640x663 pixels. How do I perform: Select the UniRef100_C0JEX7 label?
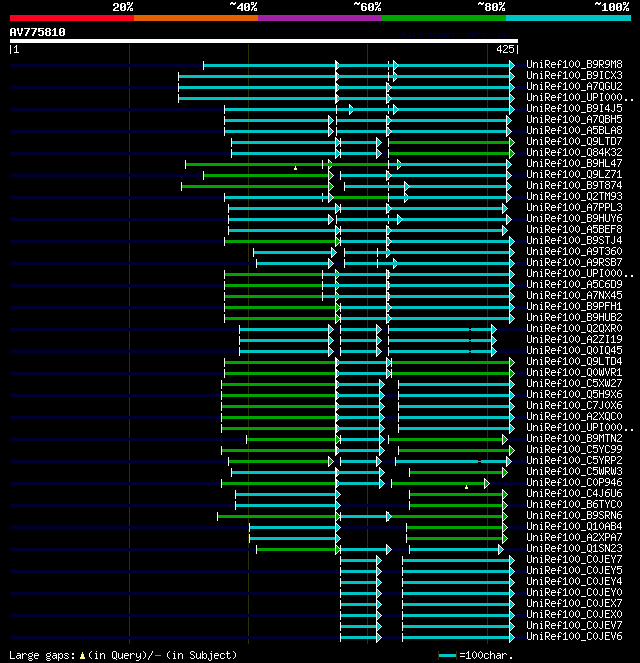point(574,603)
